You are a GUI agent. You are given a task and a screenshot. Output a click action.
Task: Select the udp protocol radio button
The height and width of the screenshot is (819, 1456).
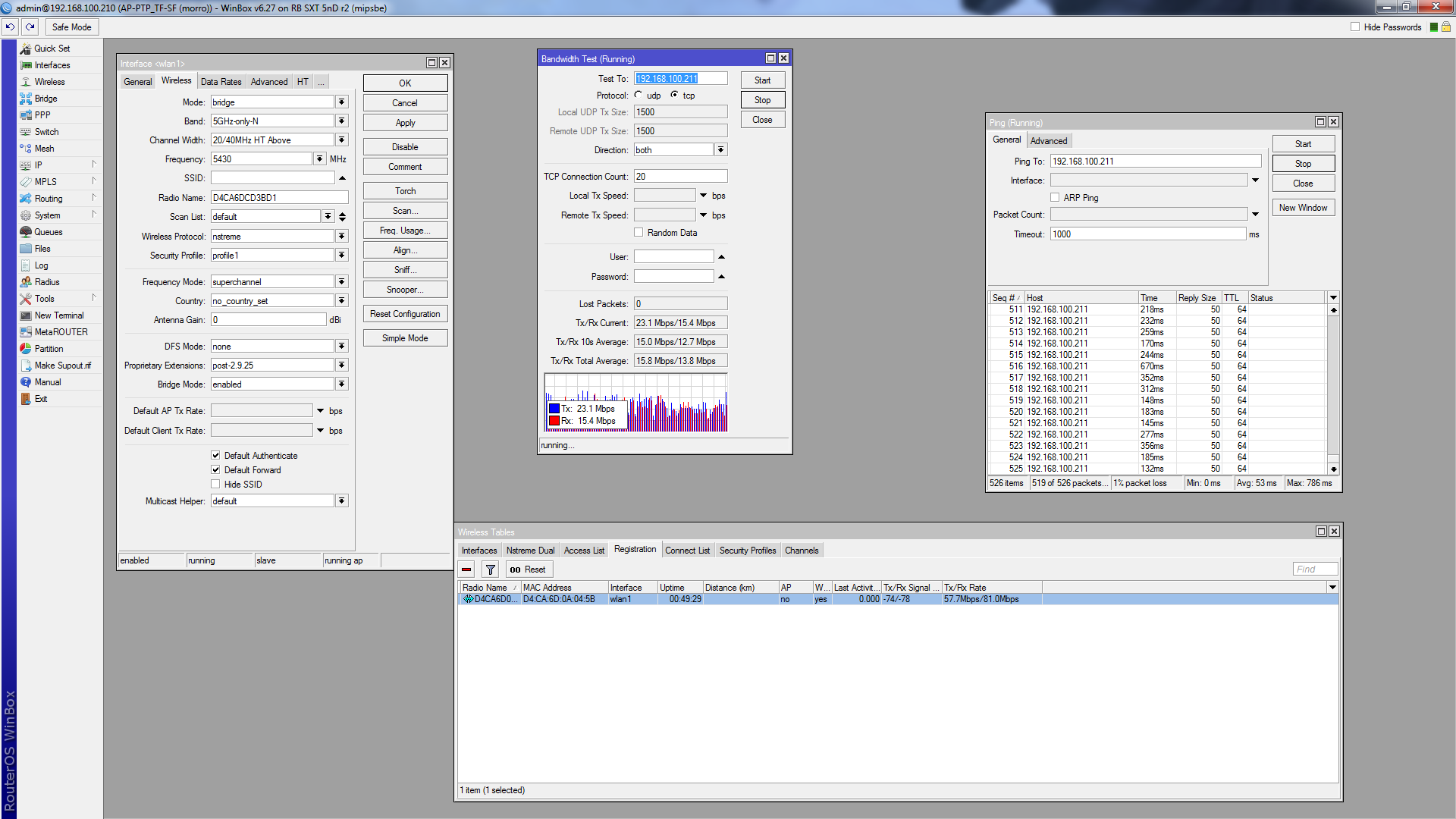tap(639, 96)
